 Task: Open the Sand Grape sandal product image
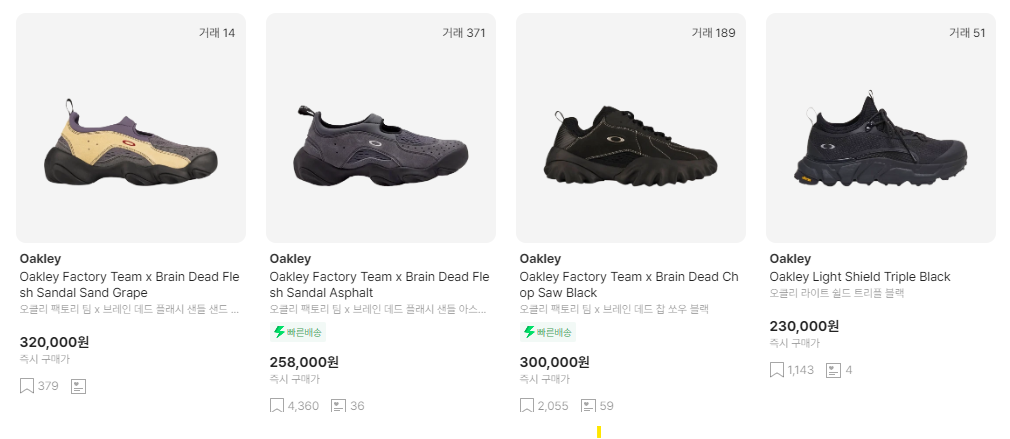click(131, 128)
